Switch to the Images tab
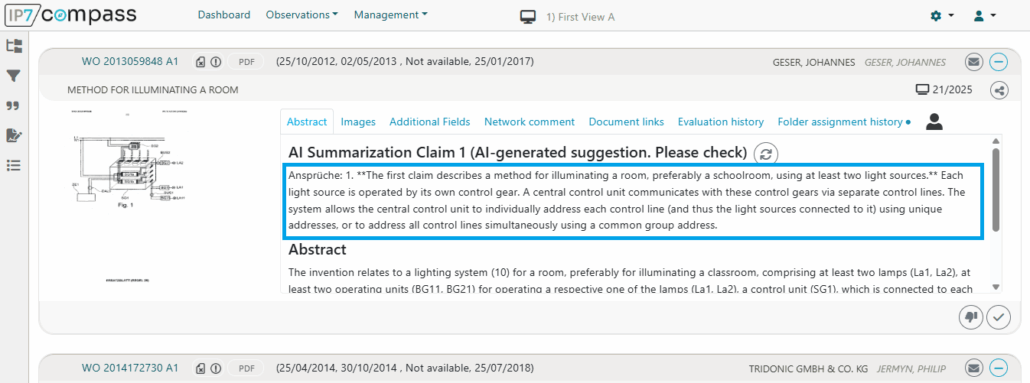The width and height of the screenshot is (1030, 383). [358, 122]
